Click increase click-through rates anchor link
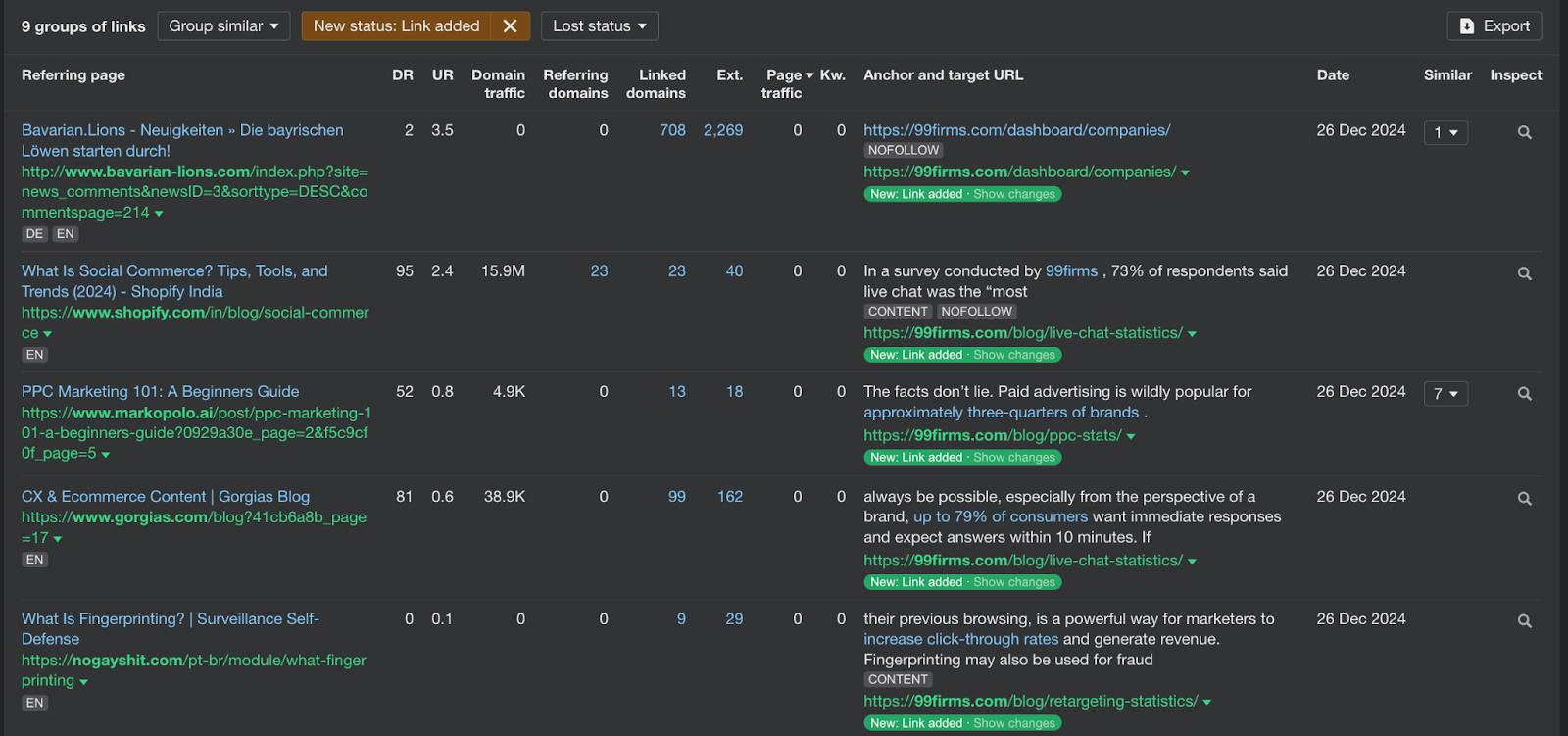The width and height of the screenshot is (1568, 736). click(x=960, y=639)
